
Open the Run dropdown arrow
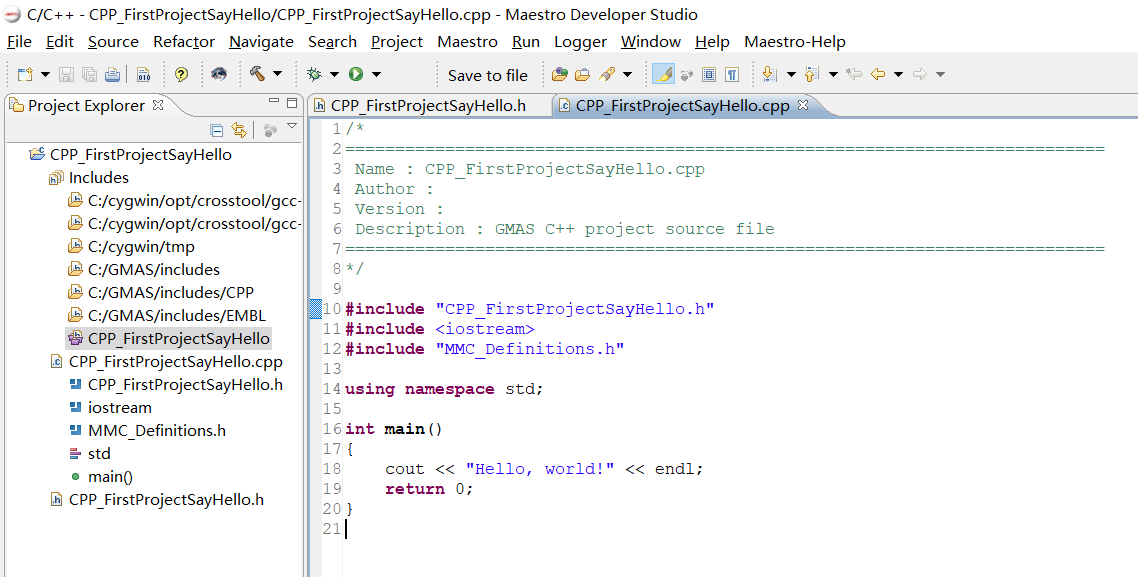pyautogui.click(x=376, y=74)
